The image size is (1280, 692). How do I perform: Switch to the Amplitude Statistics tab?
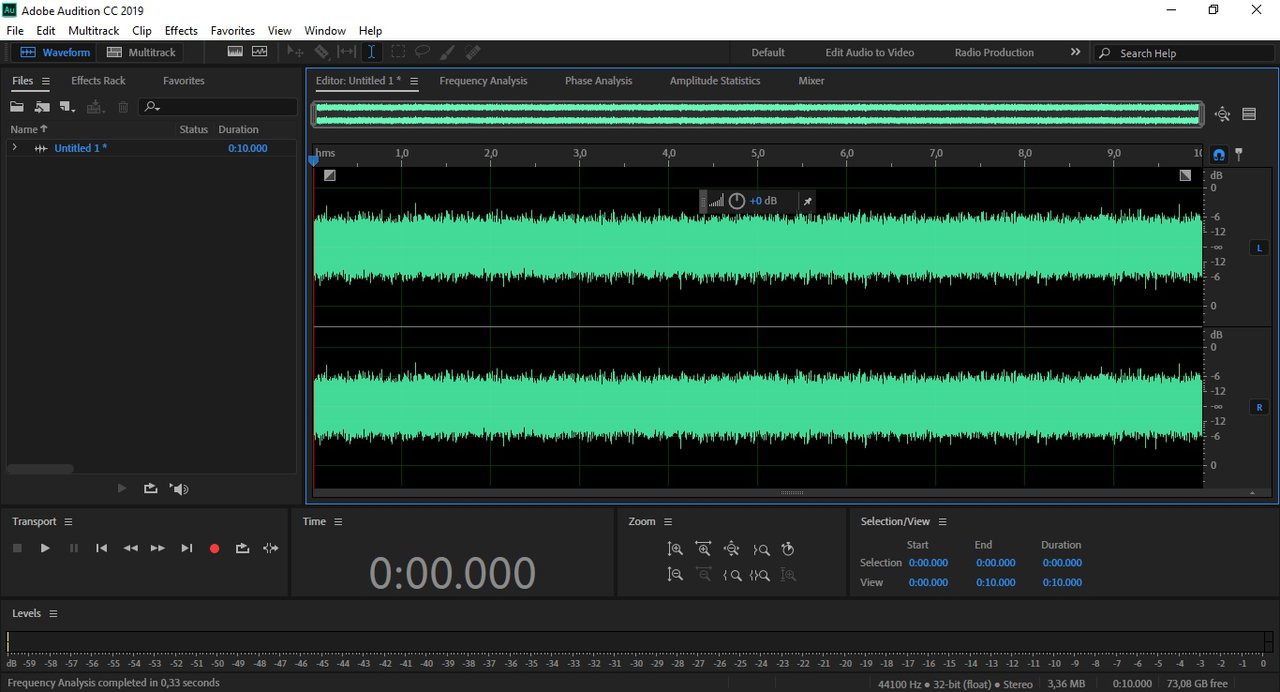tap(715, 81)
